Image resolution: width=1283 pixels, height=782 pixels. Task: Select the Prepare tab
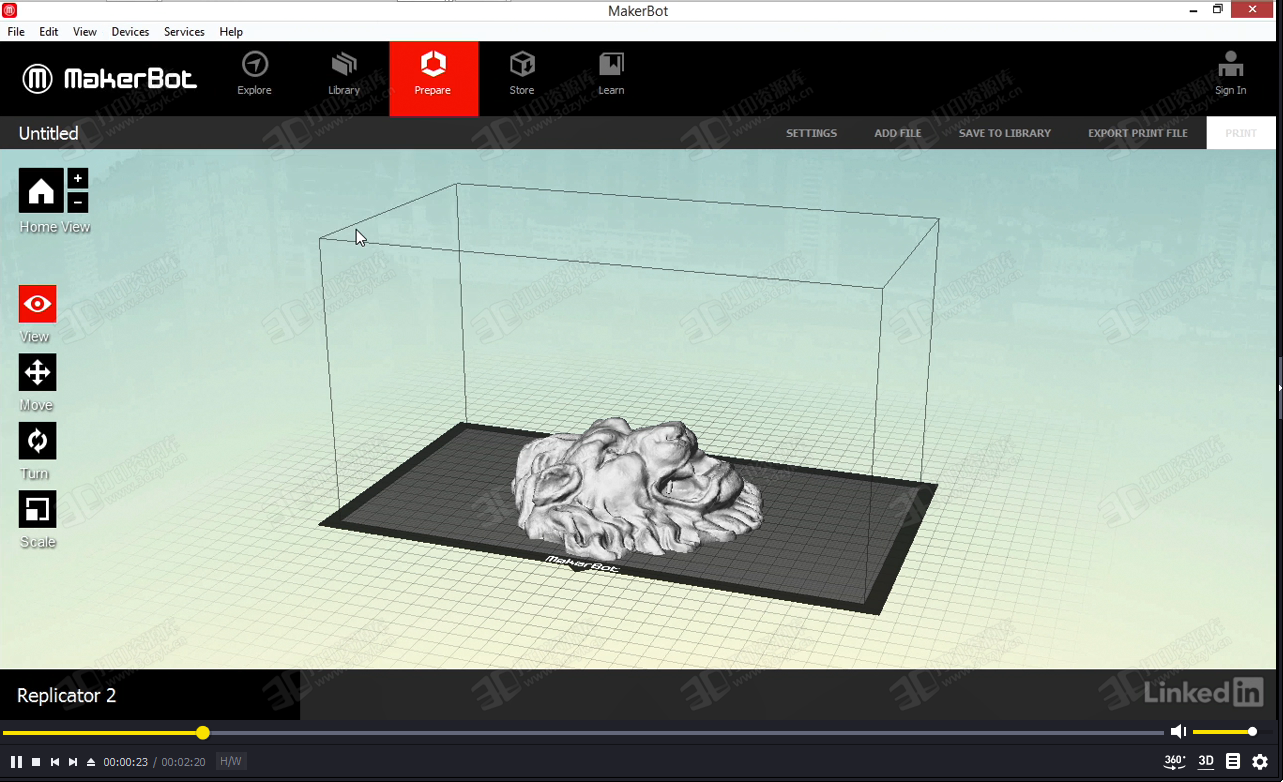click(433, 78)
